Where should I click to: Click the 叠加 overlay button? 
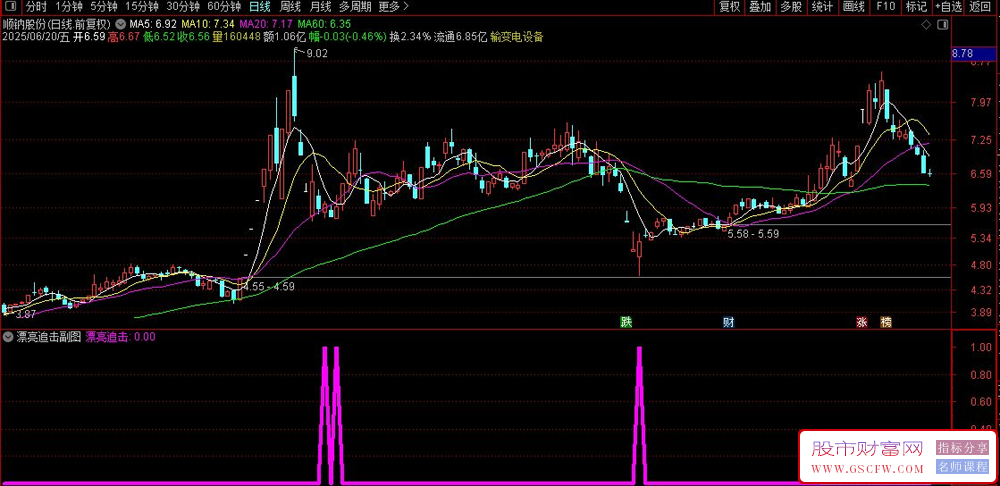click(x=760, y=6)
